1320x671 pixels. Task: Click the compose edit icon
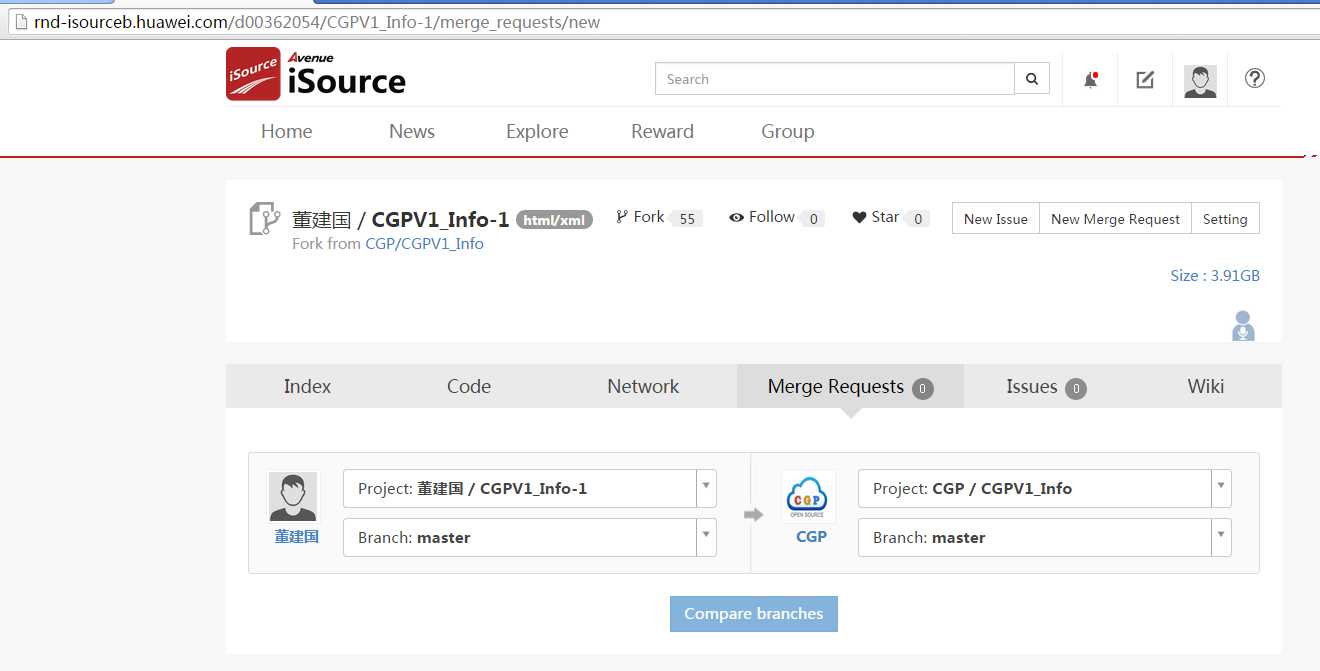[x=1145, y=79]
